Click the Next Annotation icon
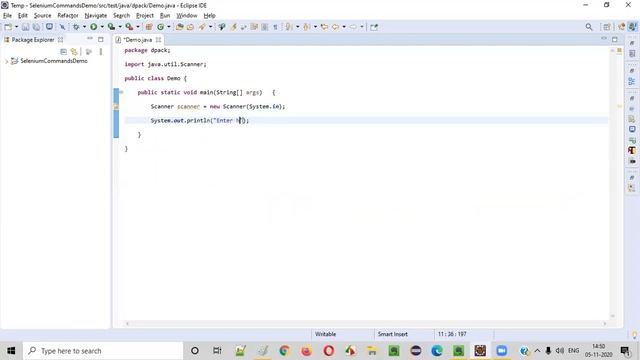640x360 pixels. click(x=289, y=27)
